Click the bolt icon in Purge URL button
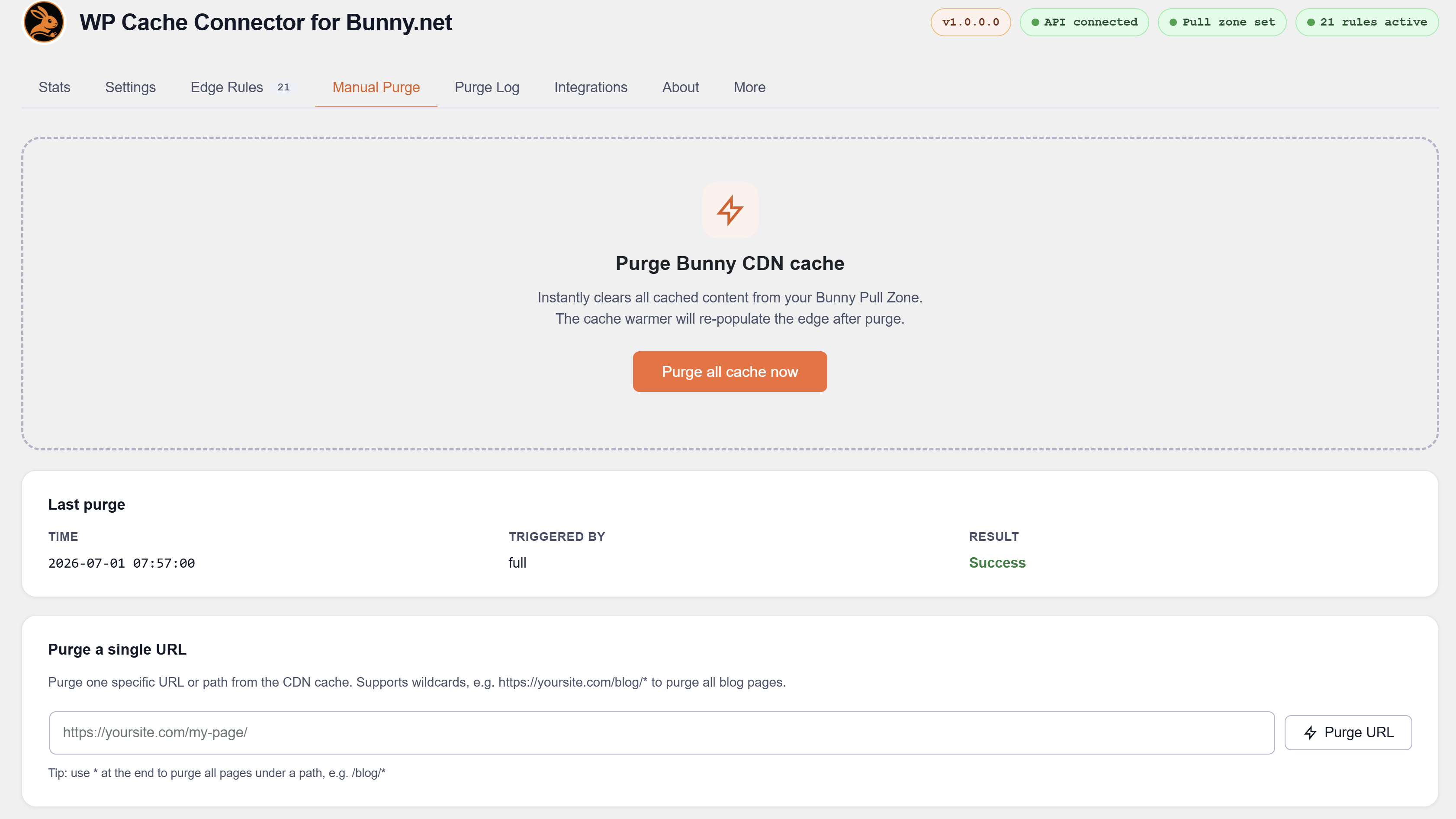Image resolution: width=1456 pixels, height=819 pixels. tap(1310, 732)
